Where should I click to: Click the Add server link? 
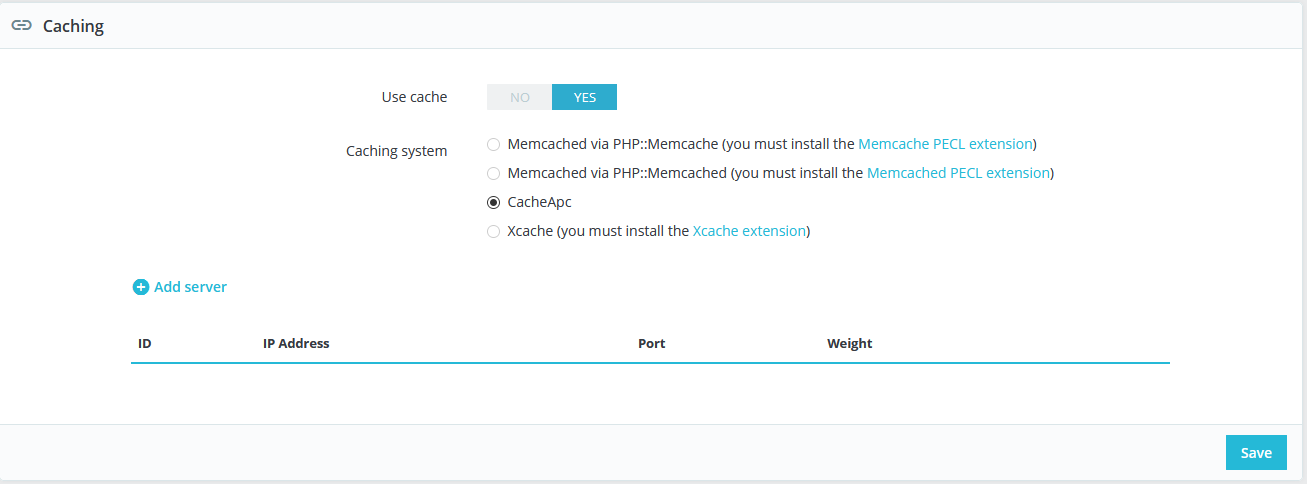coord(190,287)
